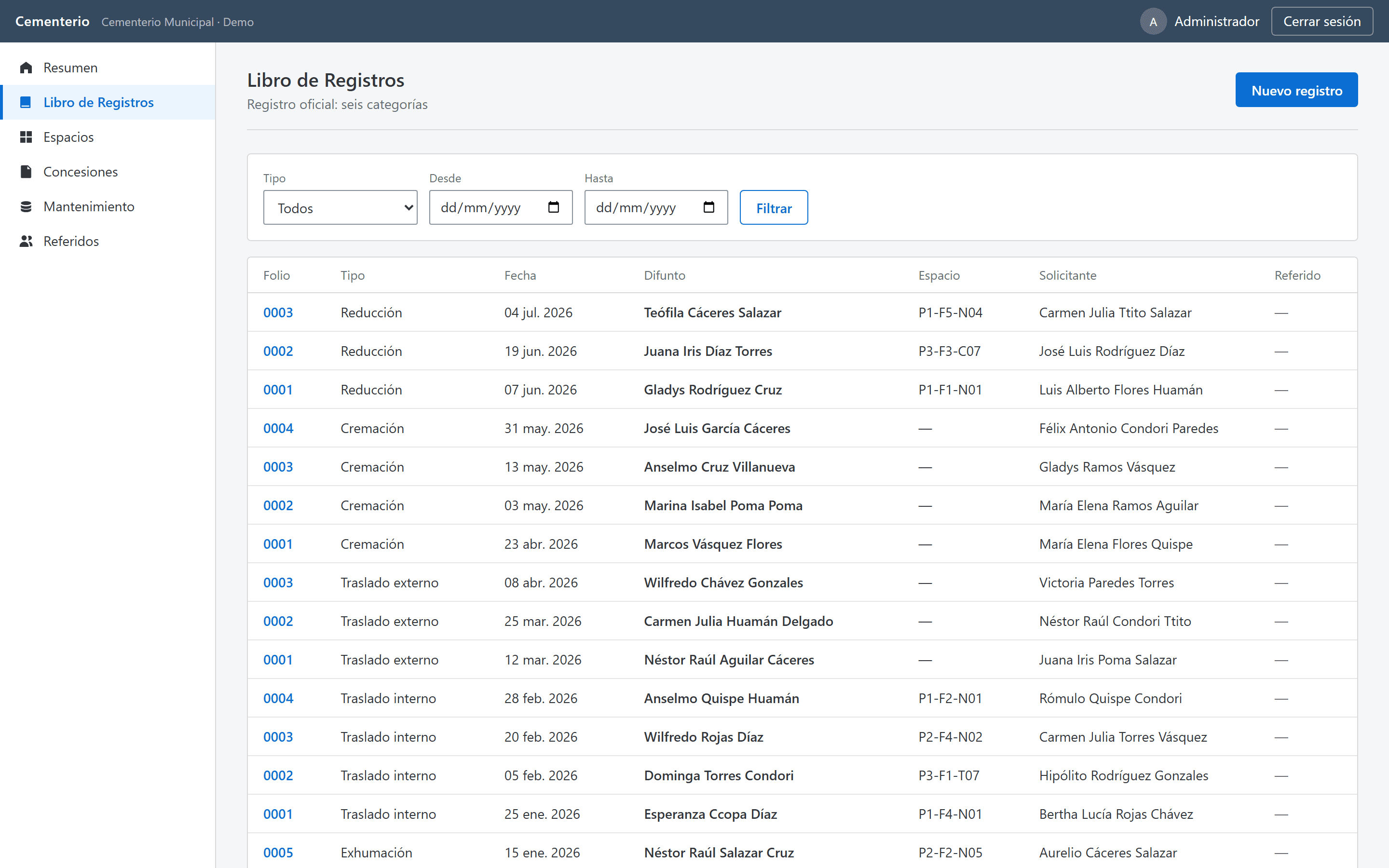Click the Mantenimiento stack icon
Screen dimensions: 1389x868
tap(26, 207)
